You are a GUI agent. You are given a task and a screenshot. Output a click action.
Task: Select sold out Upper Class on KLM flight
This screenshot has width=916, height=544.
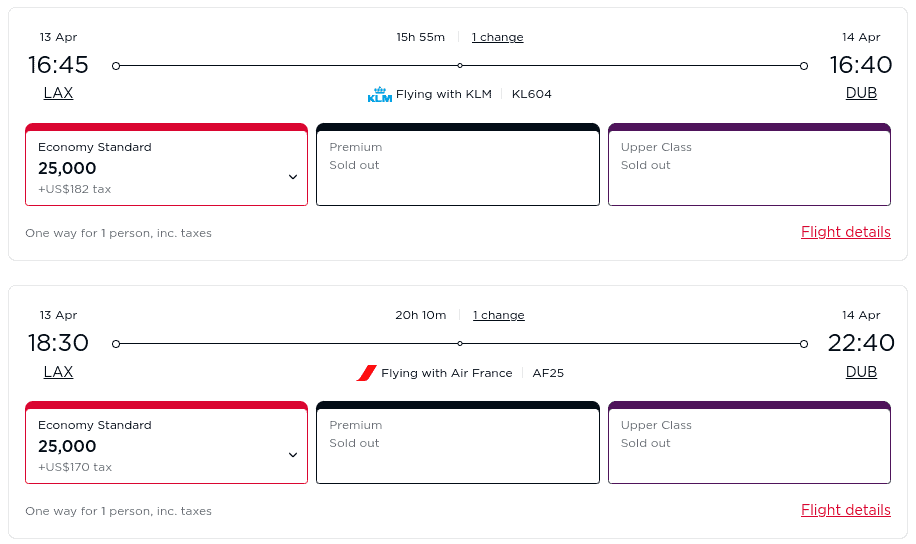tap(749, 165)
